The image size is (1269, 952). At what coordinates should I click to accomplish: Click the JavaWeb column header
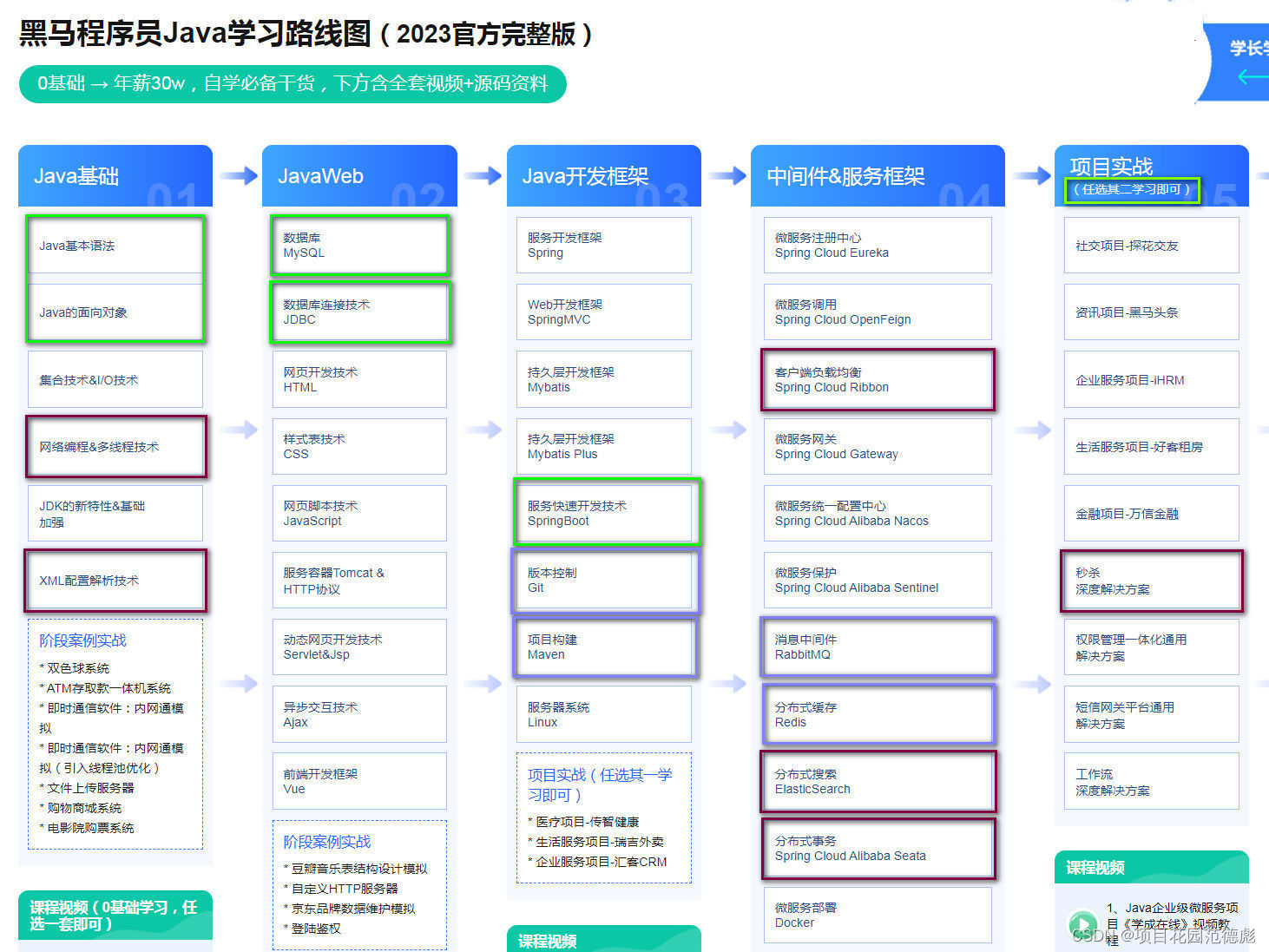[x=359, y=175]
